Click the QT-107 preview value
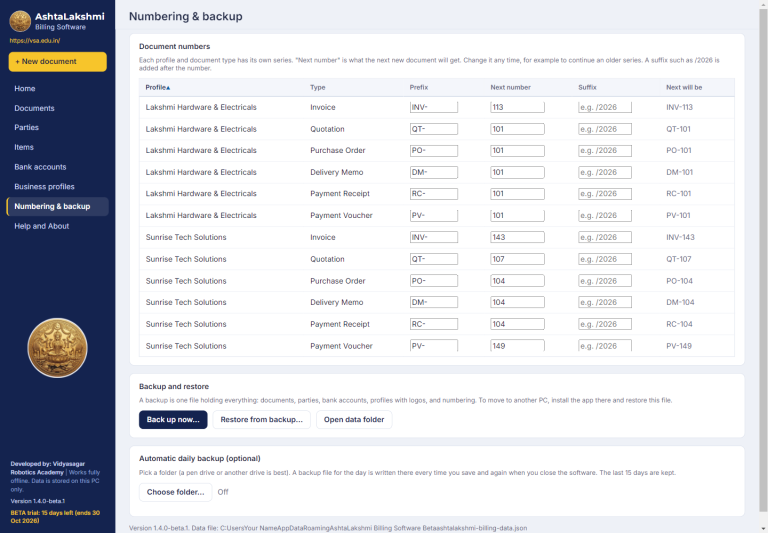The height and width of the screenshot is (533, 768). click(x=678, y=259)
